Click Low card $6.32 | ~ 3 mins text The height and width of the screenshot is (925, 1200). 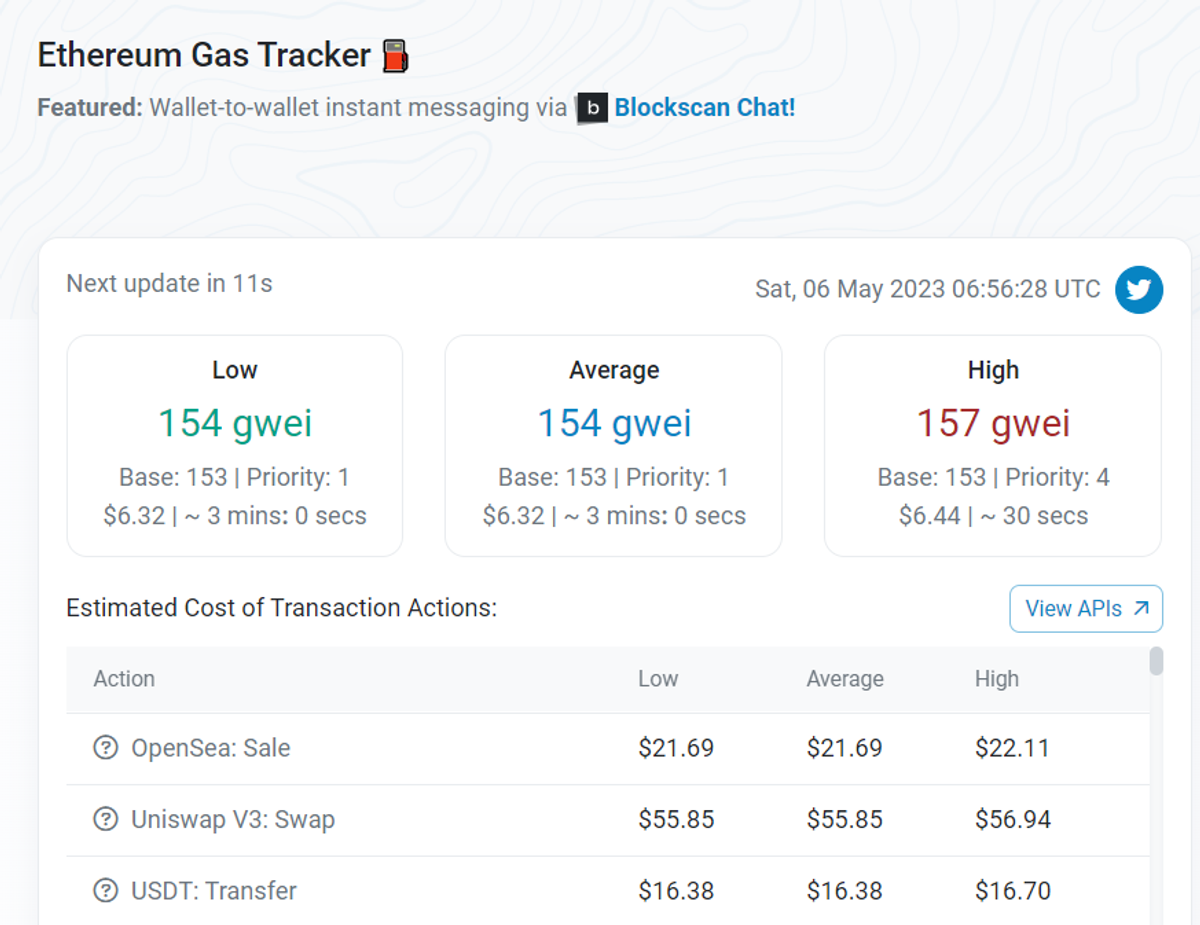click(x=235, y=516)
